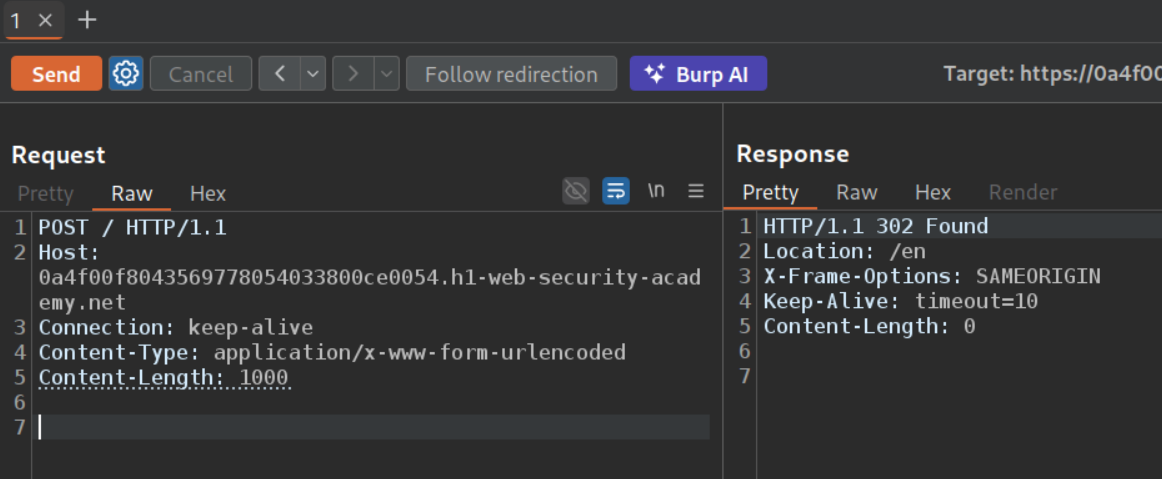Switch request view to Hex tab

point(208,193)
